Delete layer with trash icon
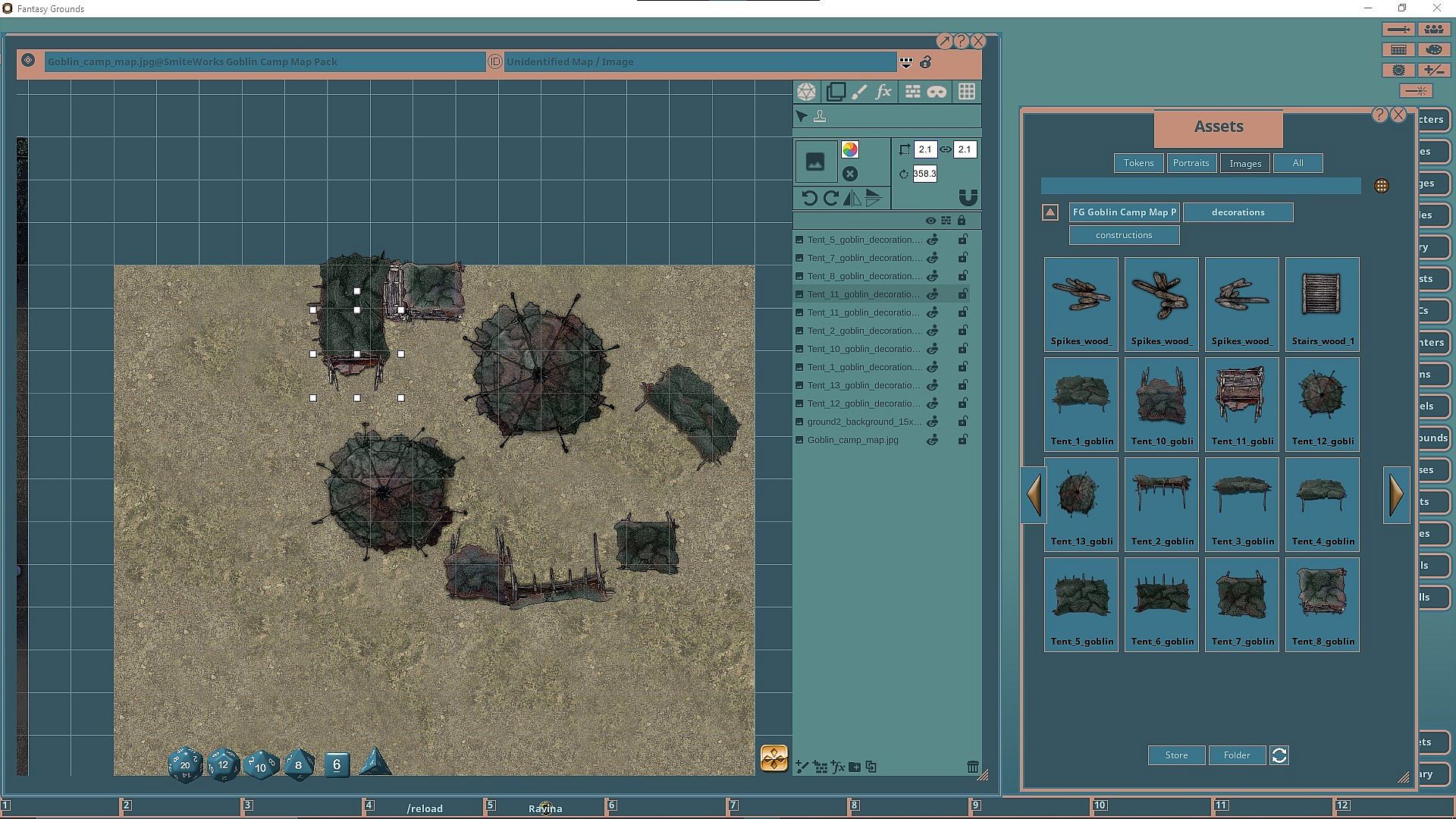 coord(973,767)
